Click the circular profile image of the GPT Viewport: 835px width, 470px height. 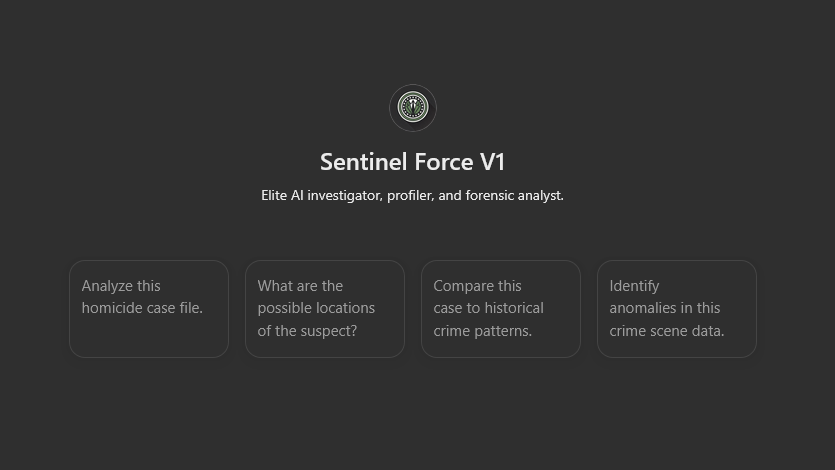pyautogui.click(x=413, y=108)
